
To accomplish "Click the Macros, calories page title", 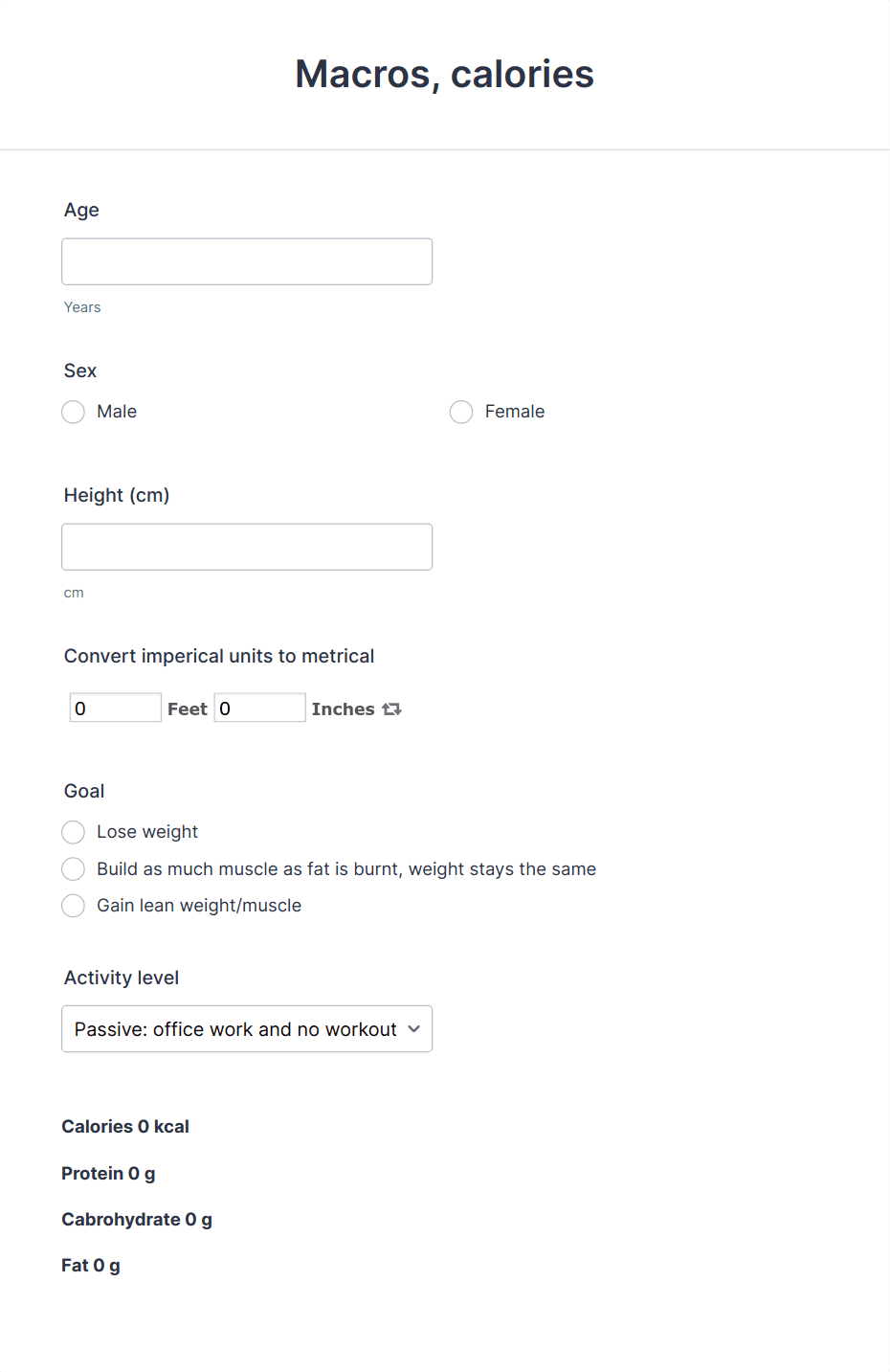I will [444, 74].
